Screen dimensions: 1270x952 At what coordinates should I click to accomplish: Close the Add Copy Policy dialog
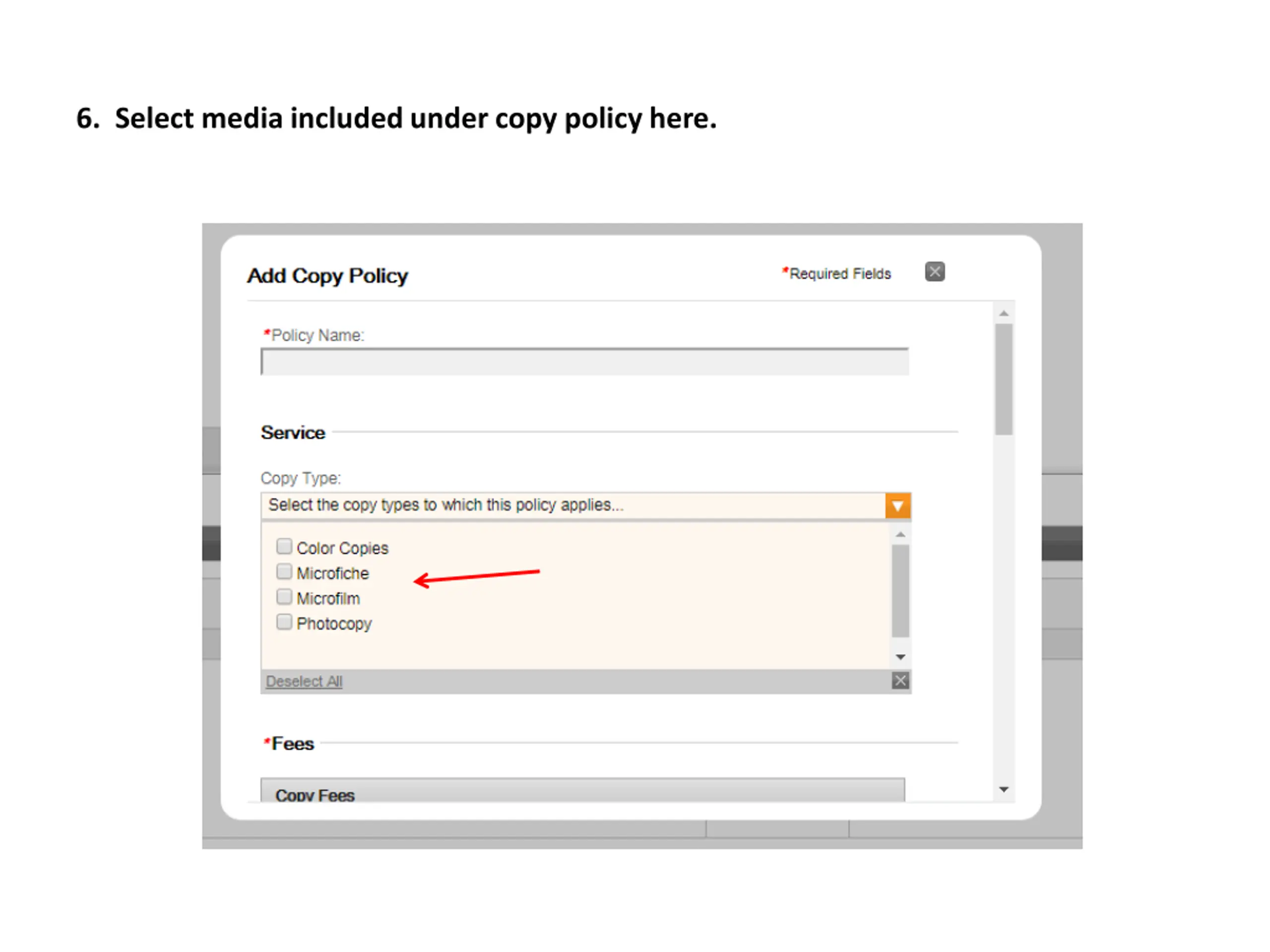[x=935, y=272]
